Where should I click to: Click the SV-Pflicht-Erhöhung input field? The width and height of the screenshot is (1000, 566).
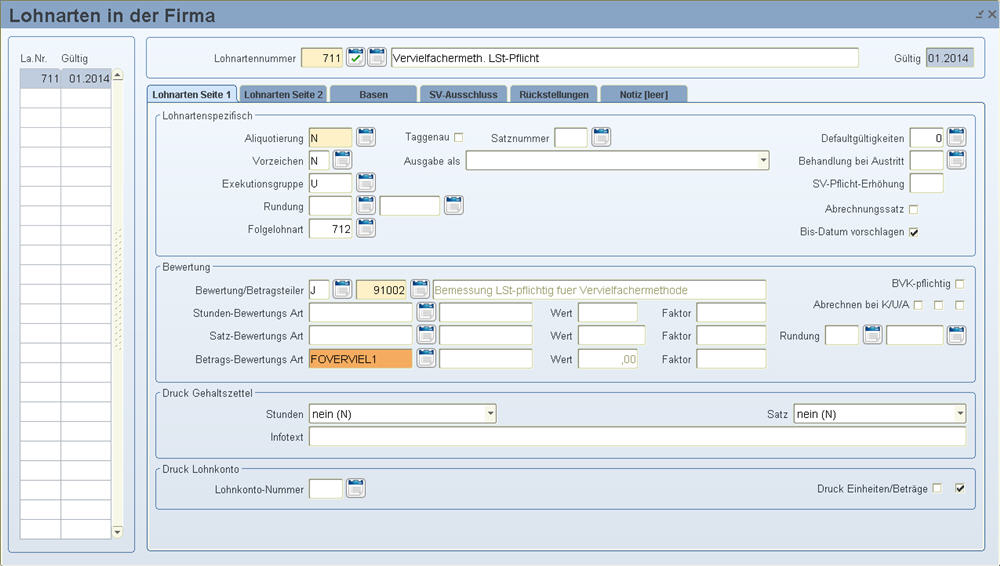[x=926, y=183]
